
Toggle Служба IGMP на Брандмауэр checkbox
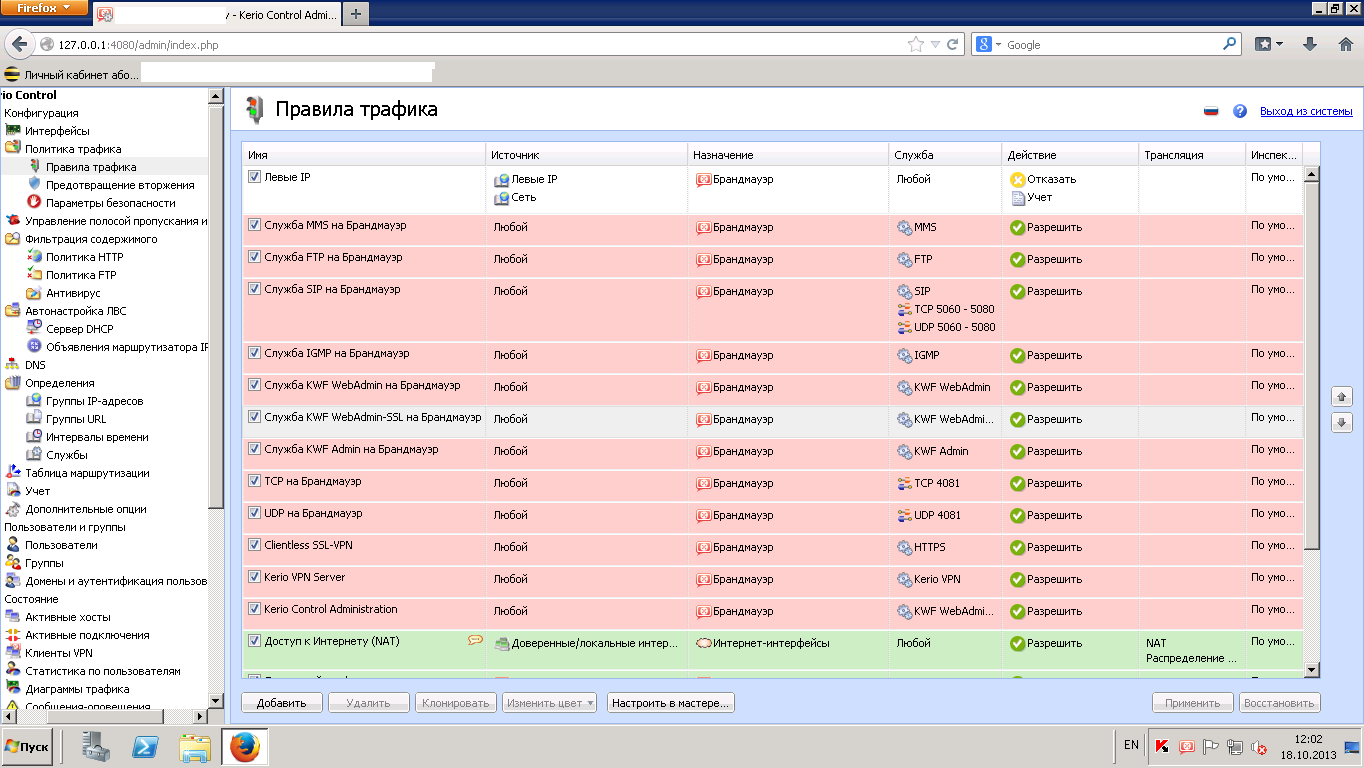[x=254, y=353]
